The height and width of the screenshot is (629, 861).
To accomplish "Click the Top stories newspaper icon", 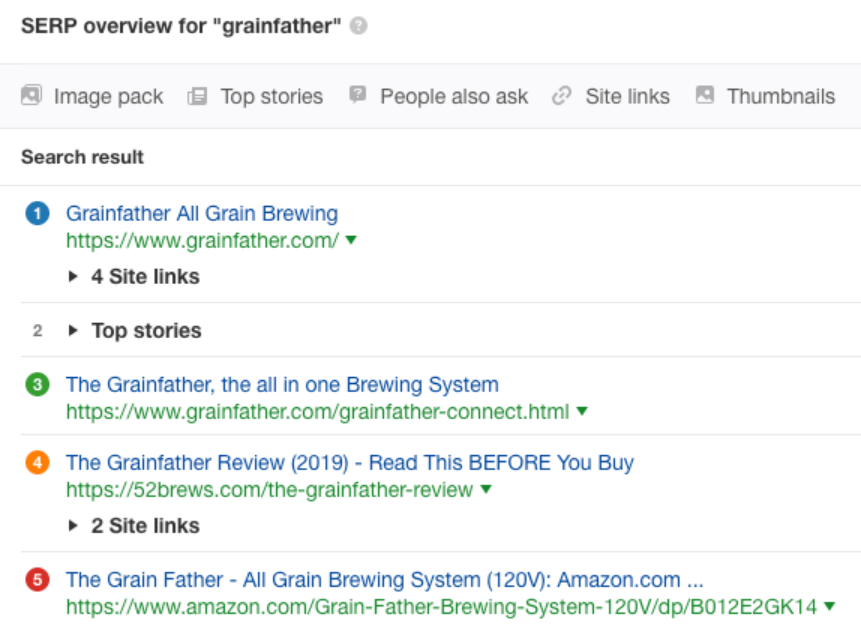I will click(197, 97).
